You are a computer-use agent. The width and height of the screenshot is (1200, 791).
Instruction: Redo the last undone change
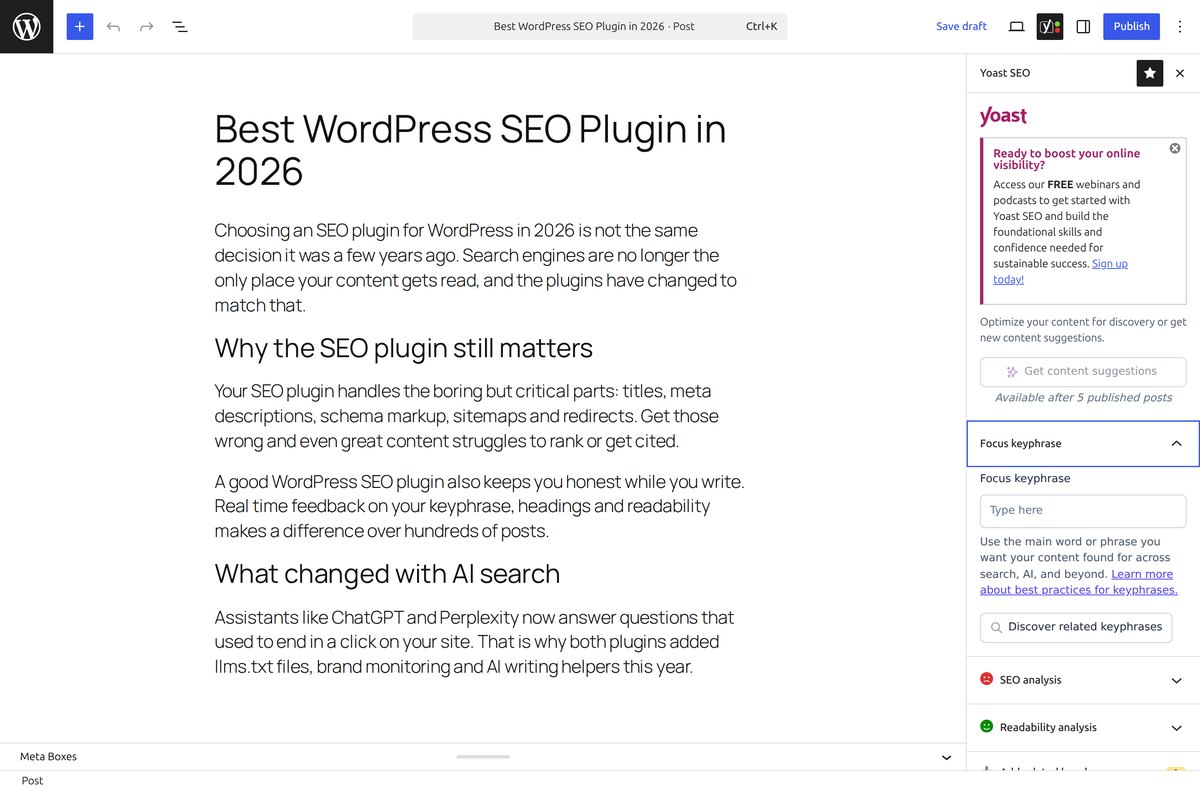(146, 26)
